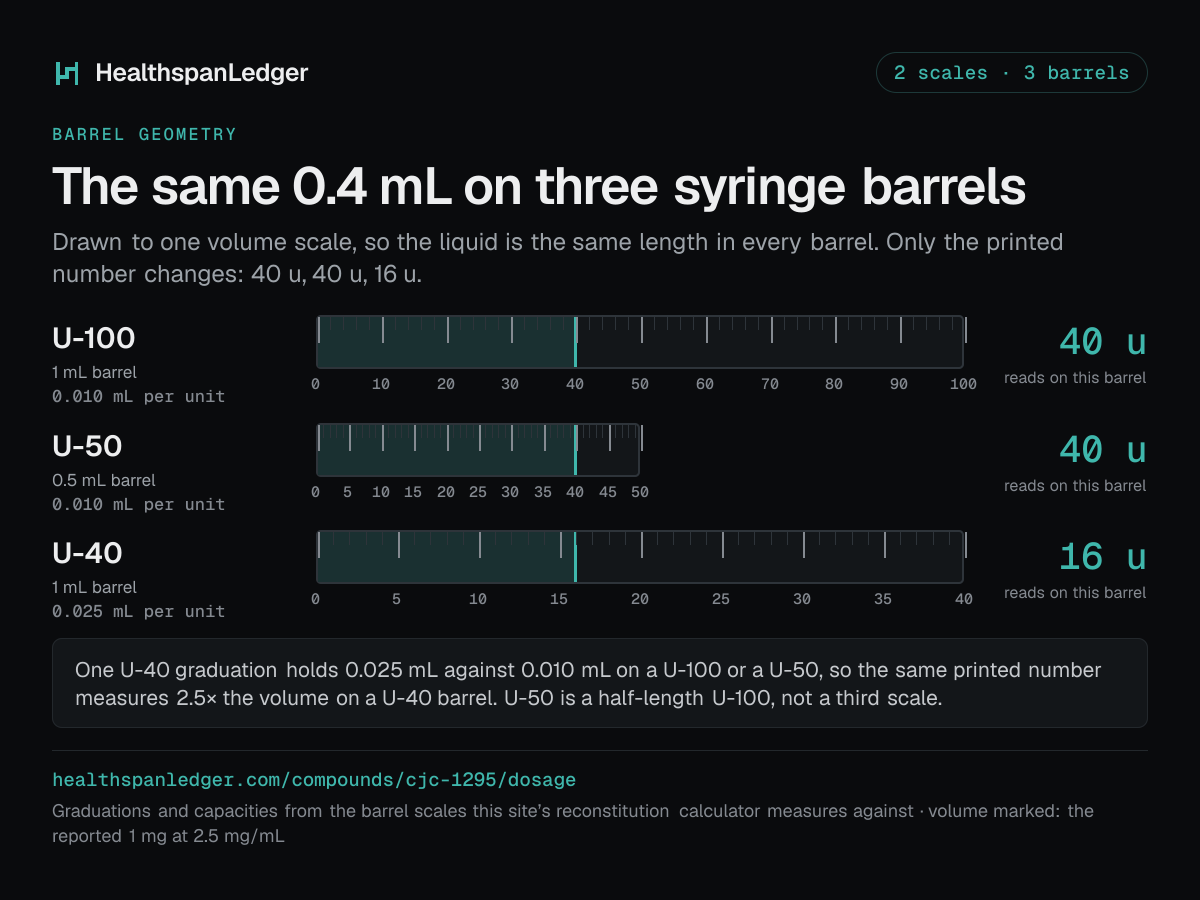Click the teal 40 marker on U-50 barrel
This screenshot has height=900, width=1200.
[575, 450]
